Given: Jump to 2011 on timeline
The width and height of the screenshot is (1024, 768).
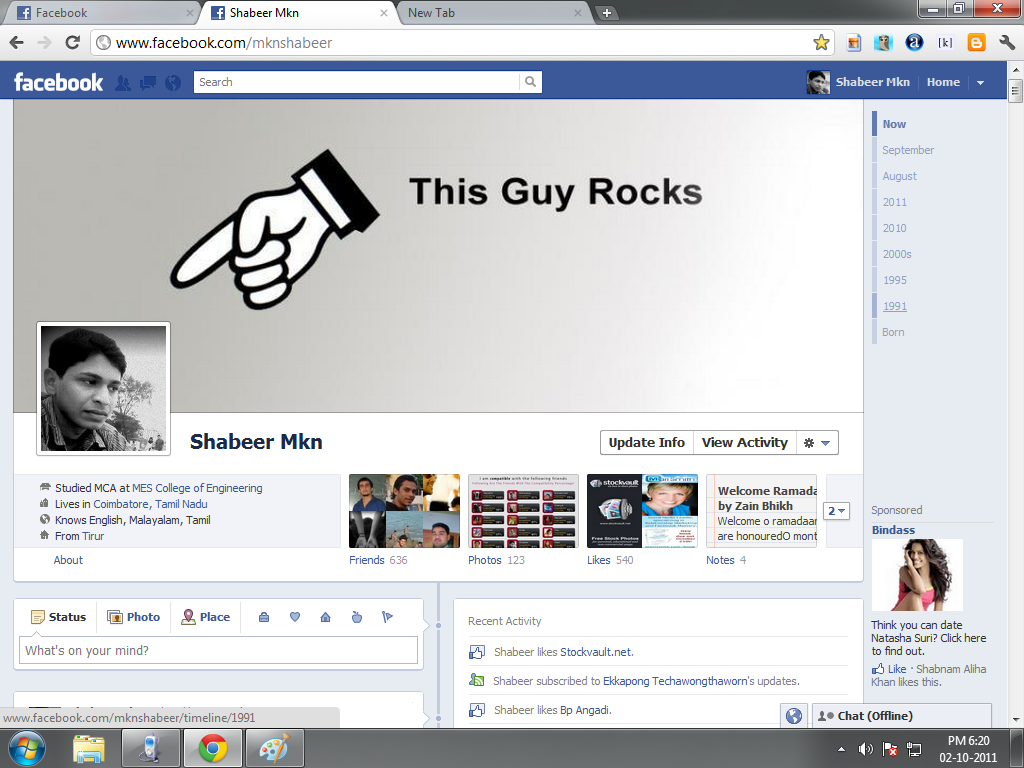Looking at the screenshot, I should pos(895,202).
